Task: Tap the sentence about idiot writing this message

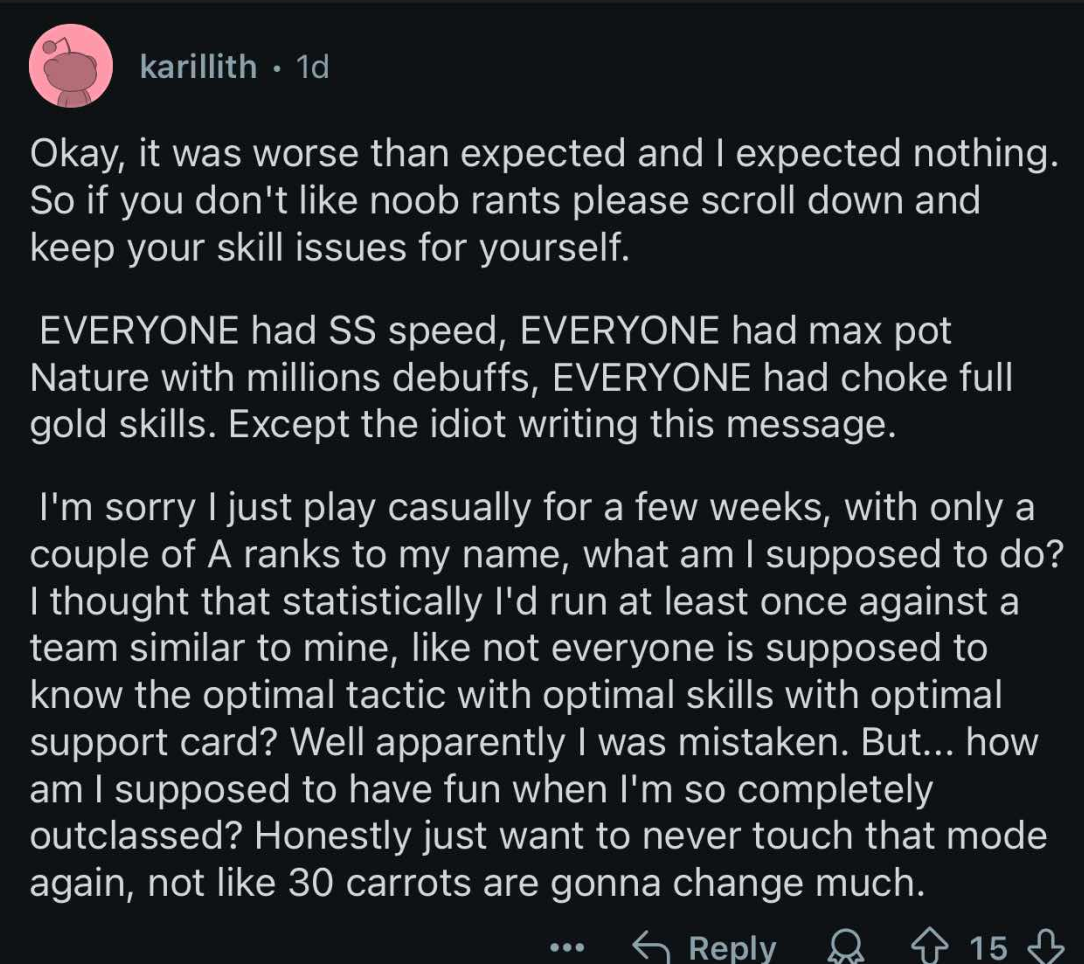Action: pyautogui.click(x=561, y=424)
